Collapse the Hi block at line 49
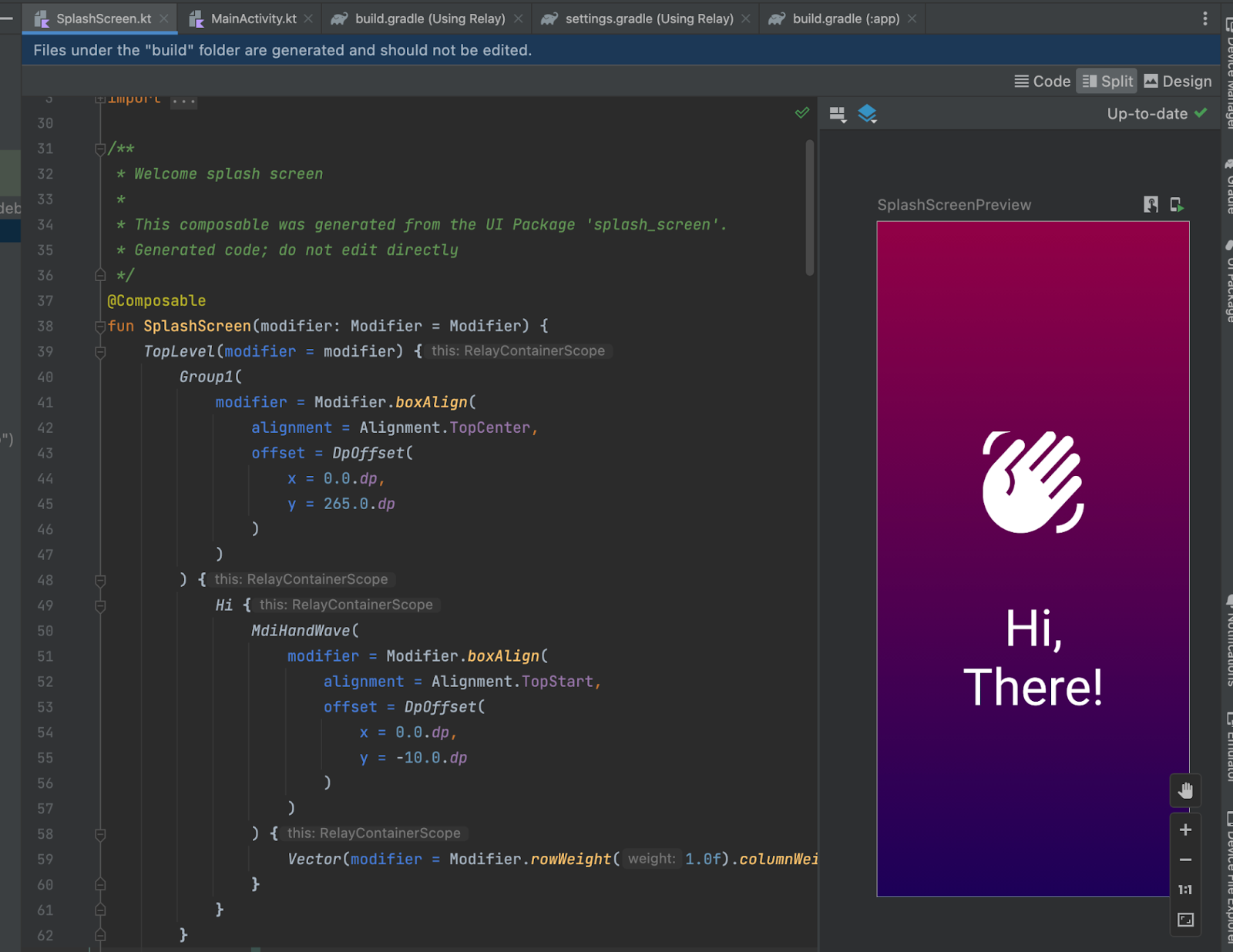 click(x=100, y=605)
